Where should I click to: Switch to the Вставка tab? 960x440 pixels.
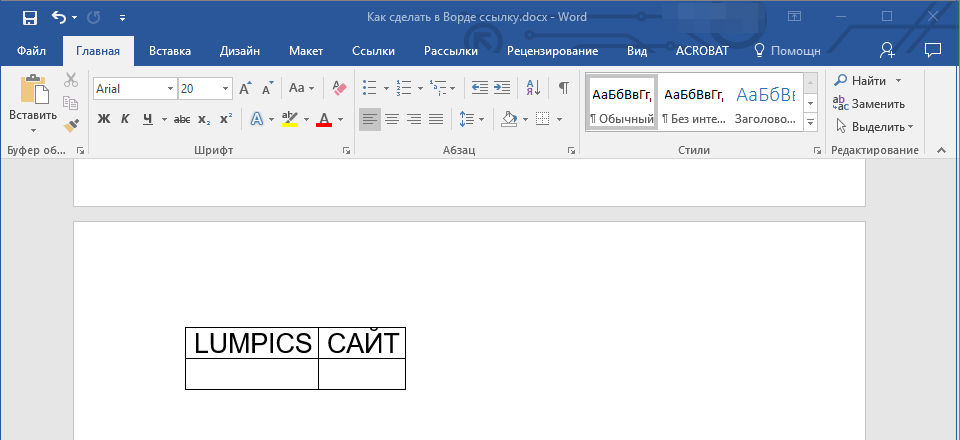[170, 51]
